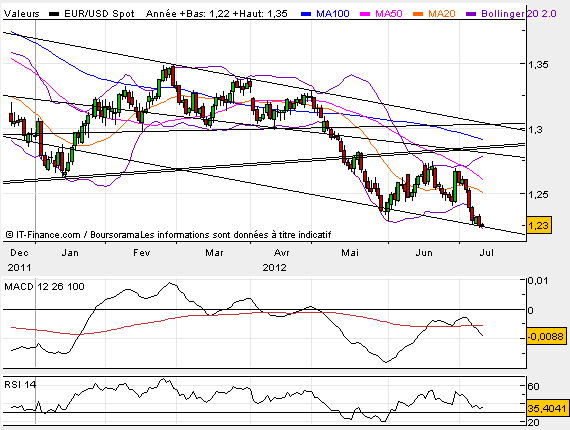Click the yellow 1,23 current price tag

[x=539, y=225]
